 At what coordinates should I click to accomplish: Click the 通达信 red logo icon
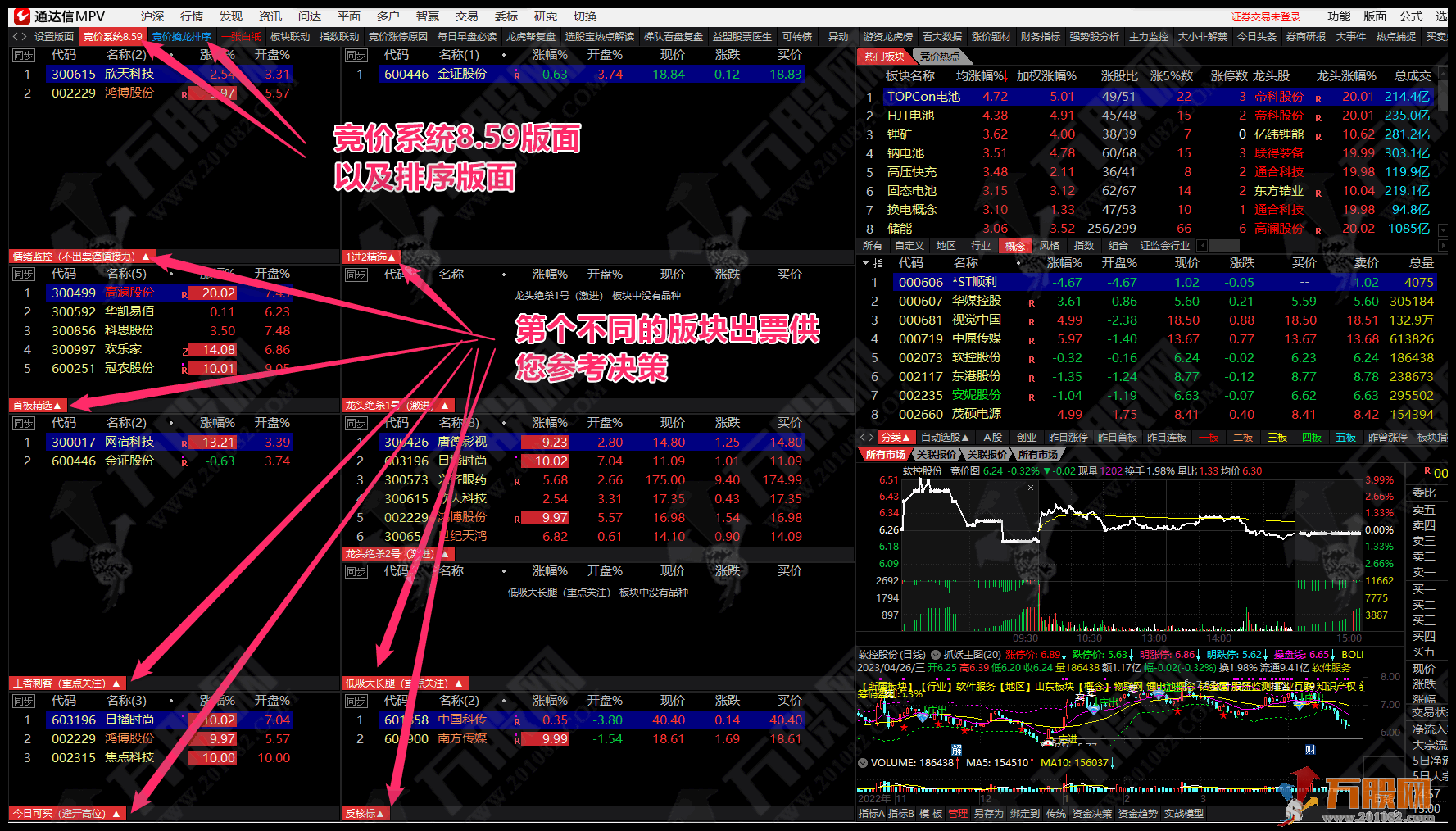coord(22,16)
